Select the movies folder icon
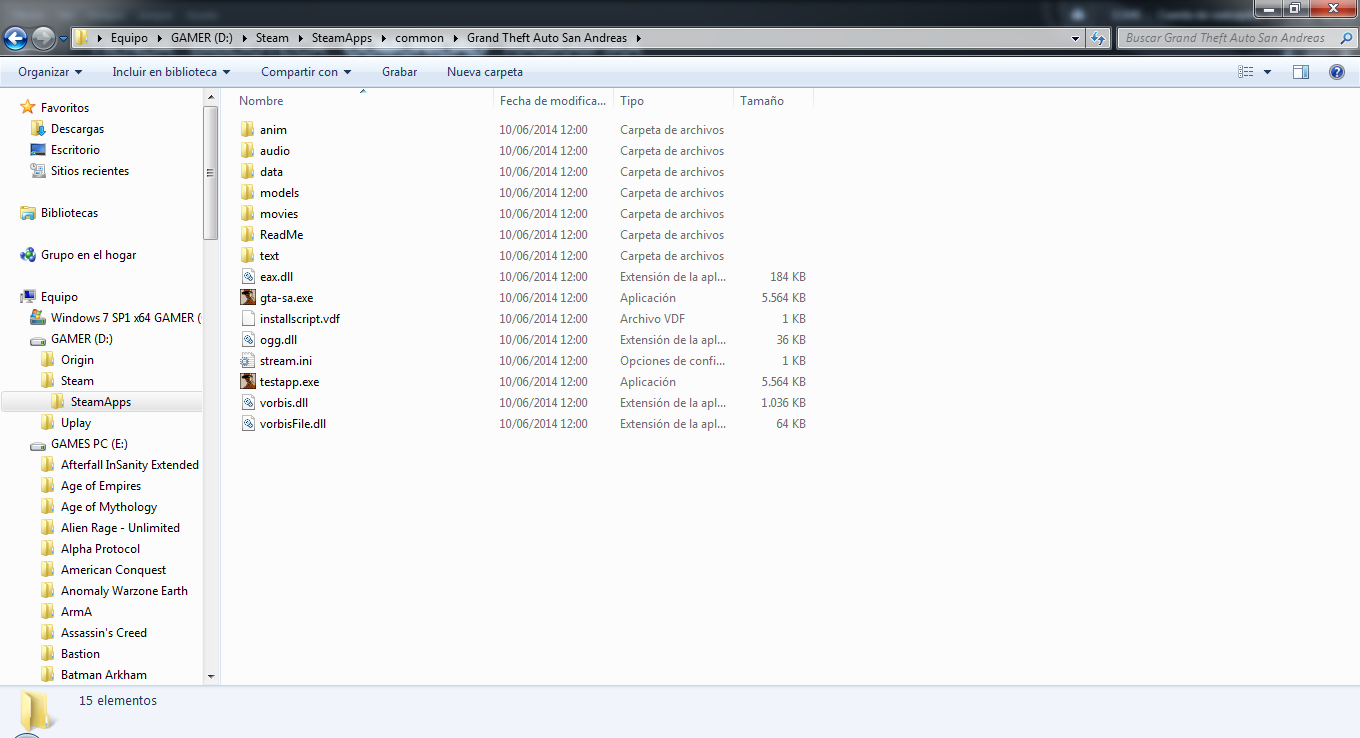The height and width of the screenshot is (738, 1360). coord(248,214)
